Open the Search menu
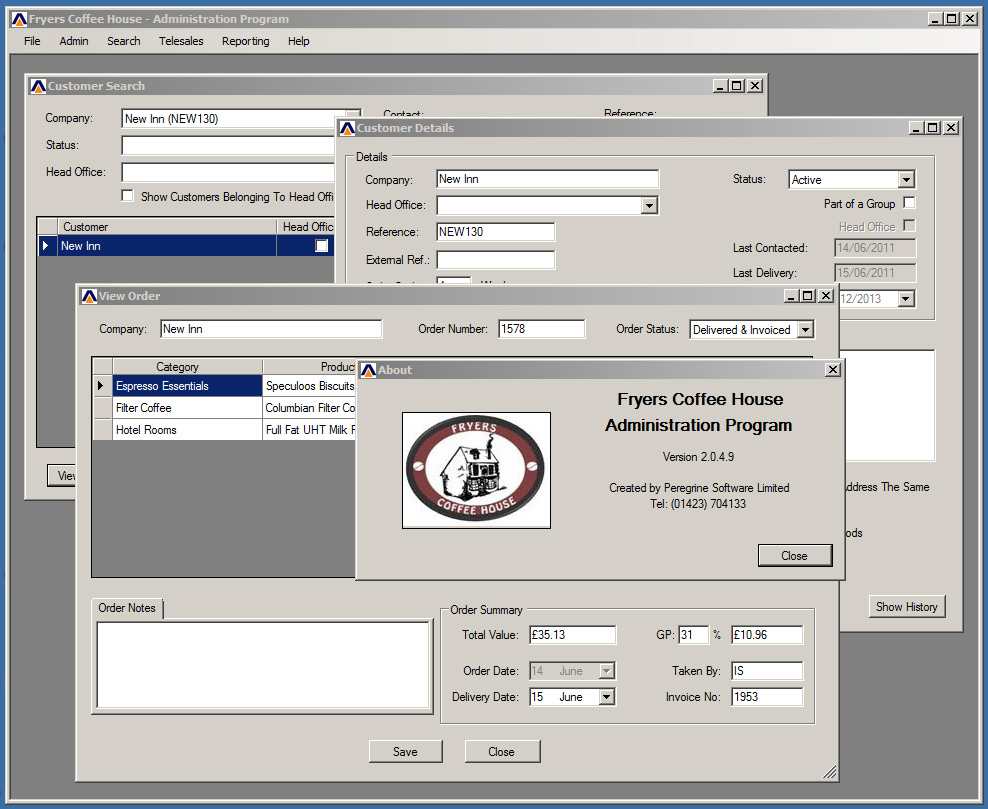Viewport: 988px width, 809px height. tap(124, 41)
